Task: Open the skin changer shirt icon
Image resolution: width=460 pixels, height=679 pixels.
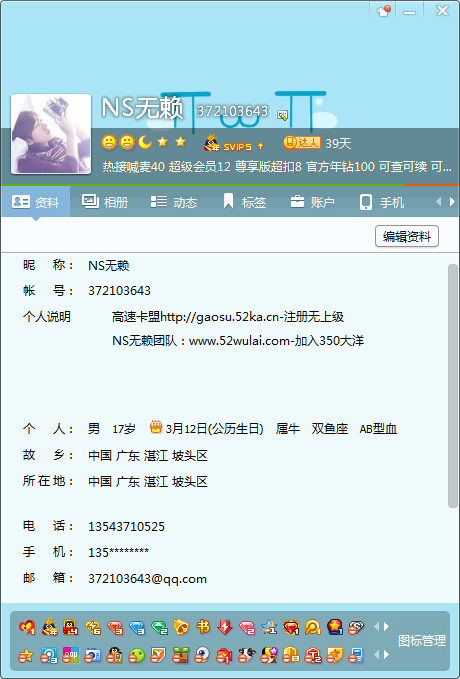Action: click(384, 10)
